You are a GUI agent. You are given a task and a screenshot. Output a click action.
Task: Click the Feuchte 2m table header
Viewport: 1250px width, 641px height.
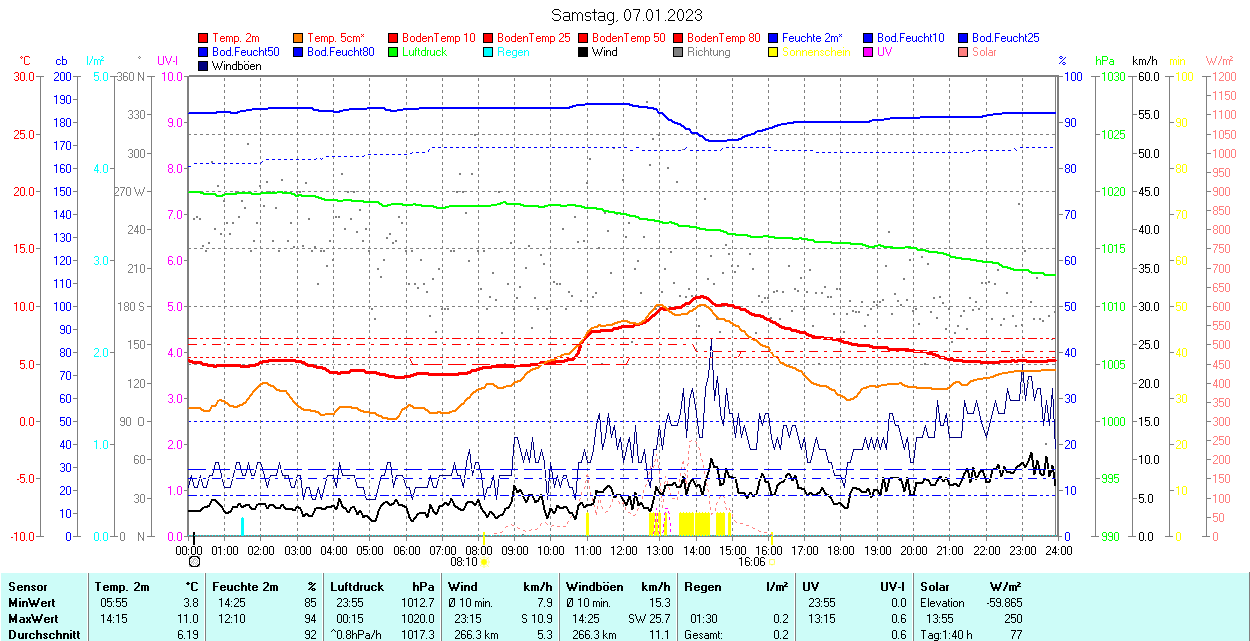point(247,586)
